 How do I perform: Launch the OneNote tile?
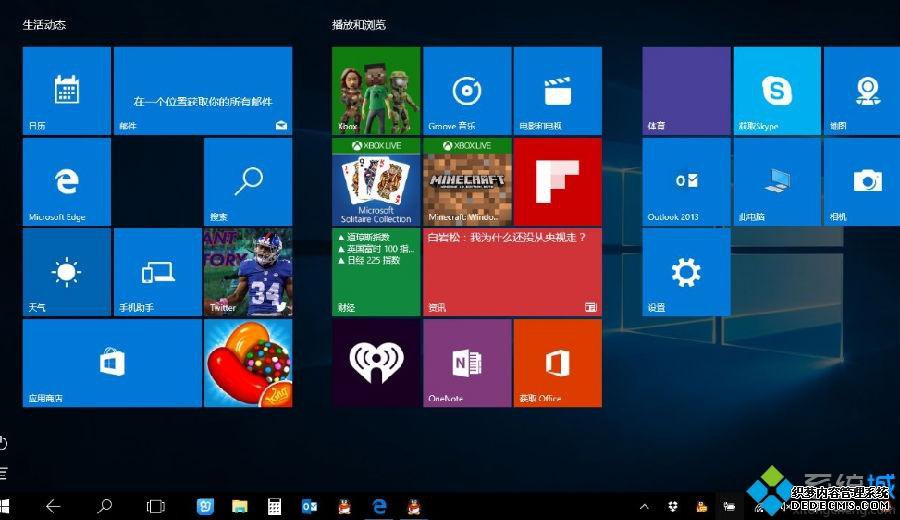467,363
